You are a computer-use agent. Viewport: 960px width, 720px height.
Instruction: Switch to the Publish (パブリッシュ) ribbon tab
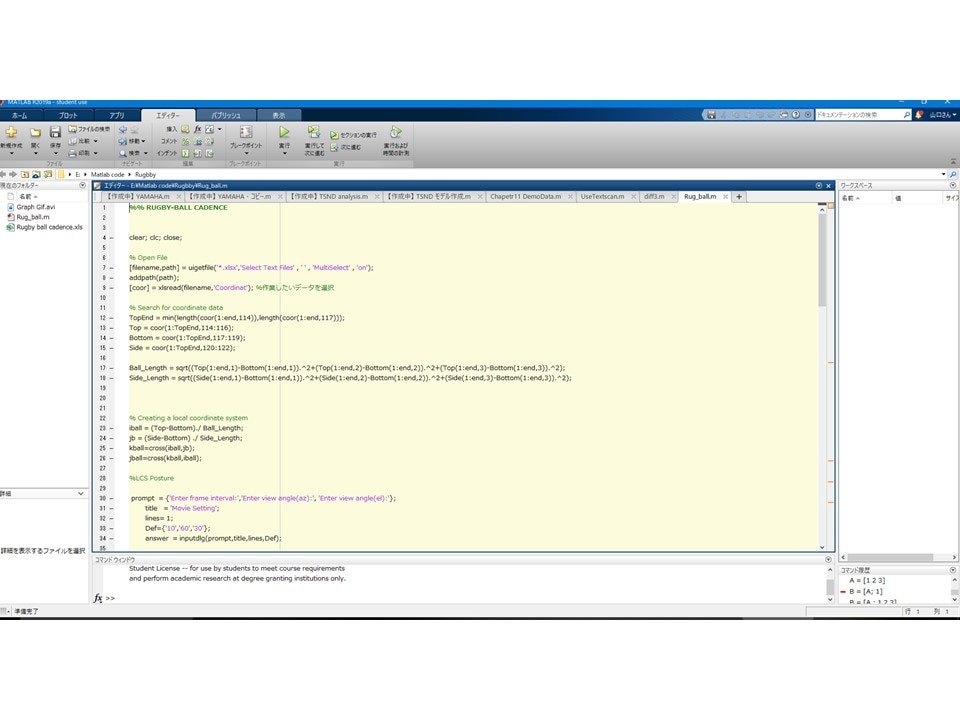[226, 115]
